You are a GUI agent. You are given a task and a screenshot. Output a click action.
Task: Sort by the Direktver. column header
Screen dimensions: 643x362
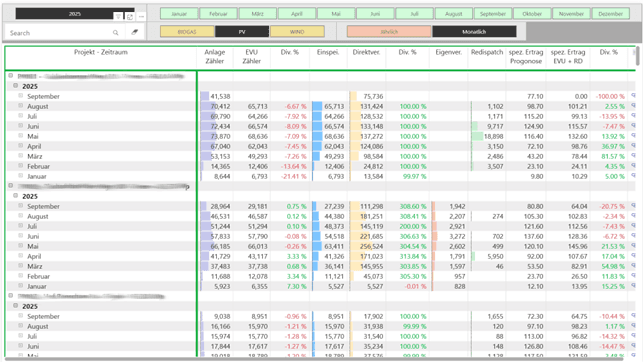[366, 52]
